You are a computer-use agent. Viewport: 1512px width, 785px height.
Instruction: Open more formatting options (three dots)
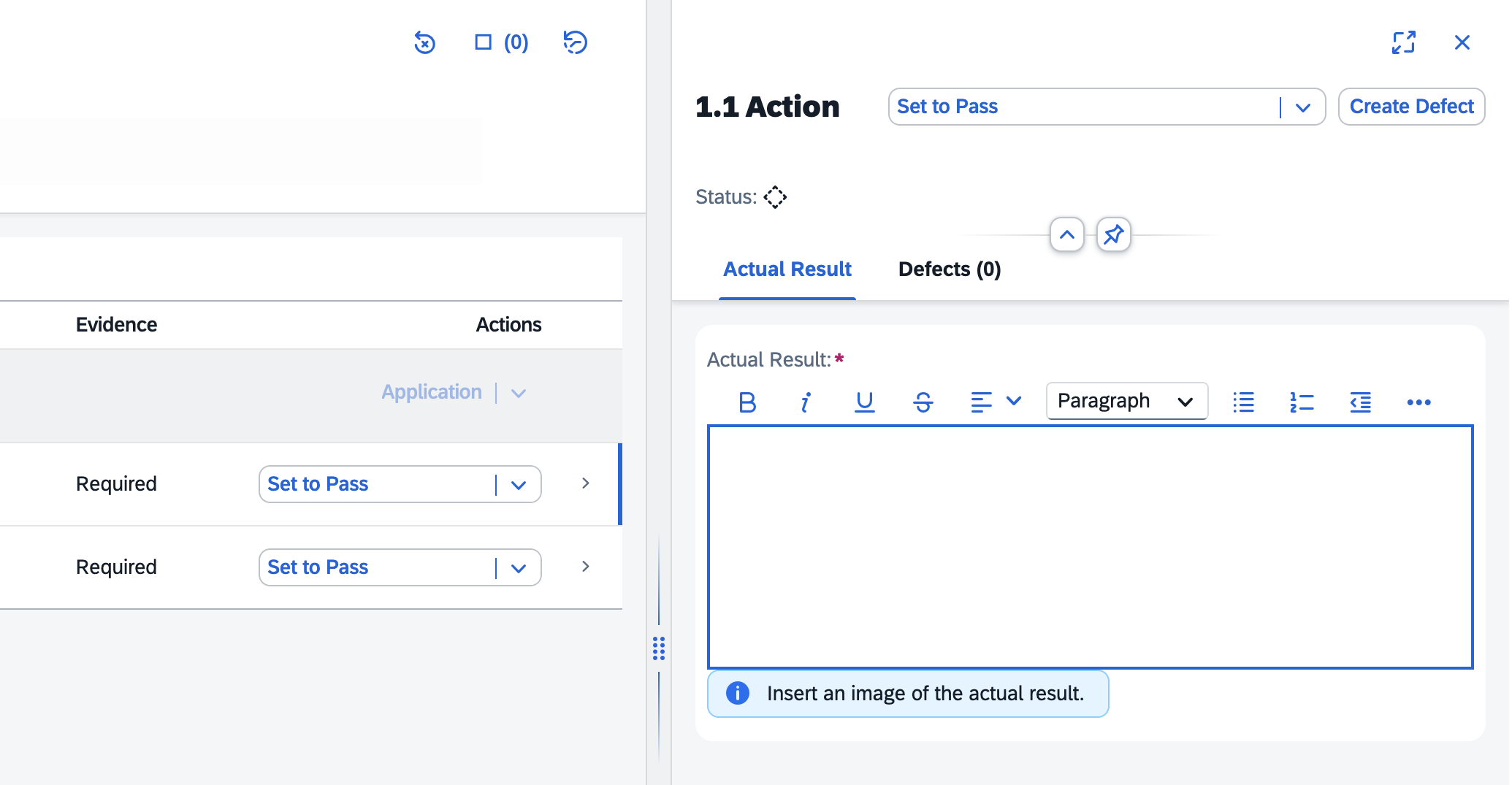point(1419,402)
